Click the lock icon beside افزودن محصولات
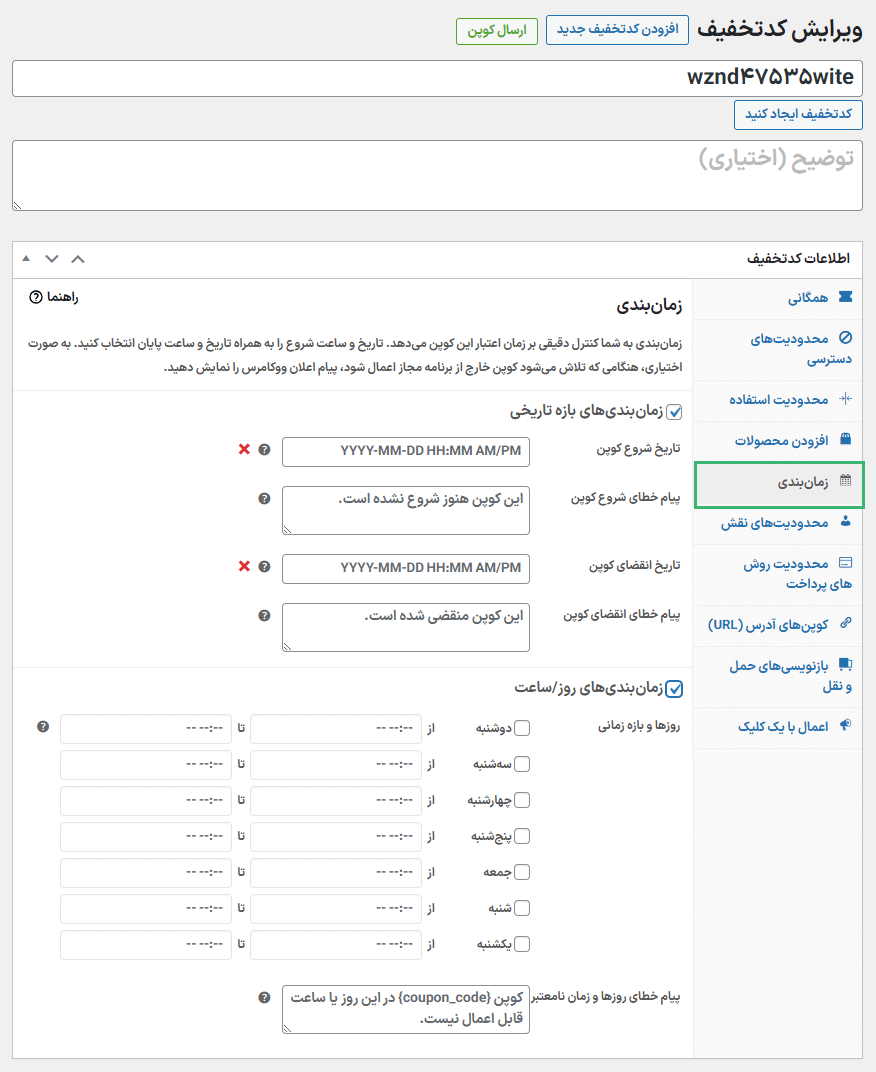The width and height of the screenshot is (876, 1072). click(845, 440)
